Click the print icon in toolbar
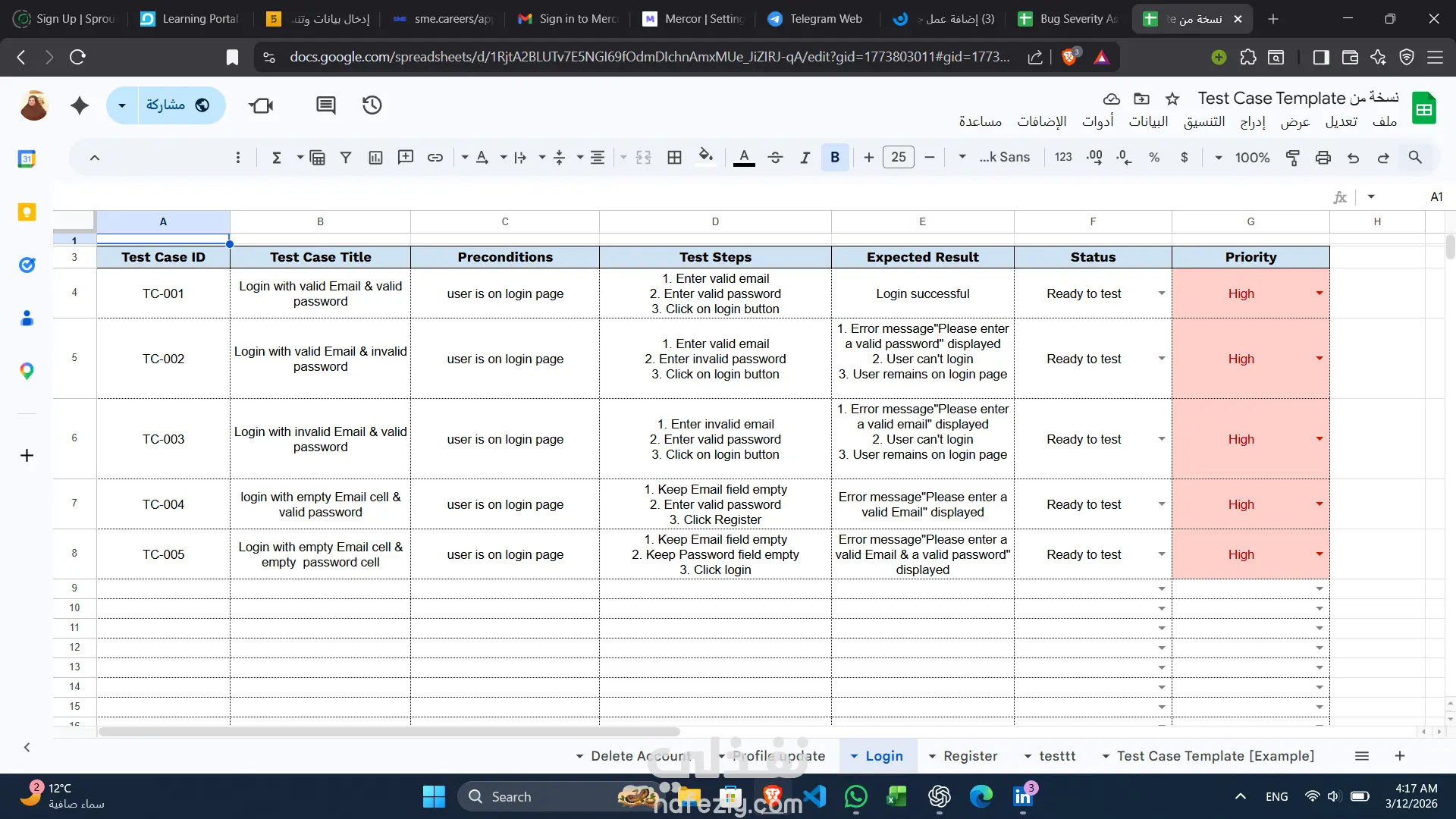 point(1323,157)
